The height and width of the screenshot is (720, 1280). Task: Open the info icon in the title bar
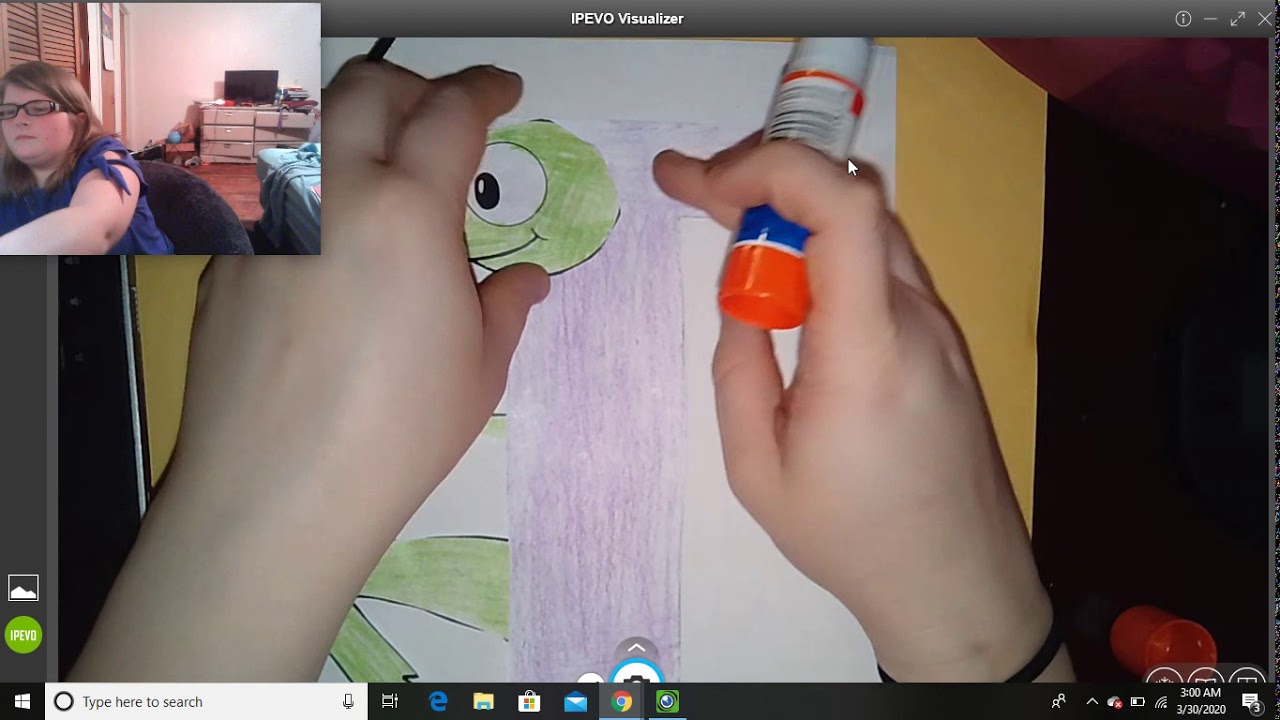pyautogui.click(x=1183, y=19)
